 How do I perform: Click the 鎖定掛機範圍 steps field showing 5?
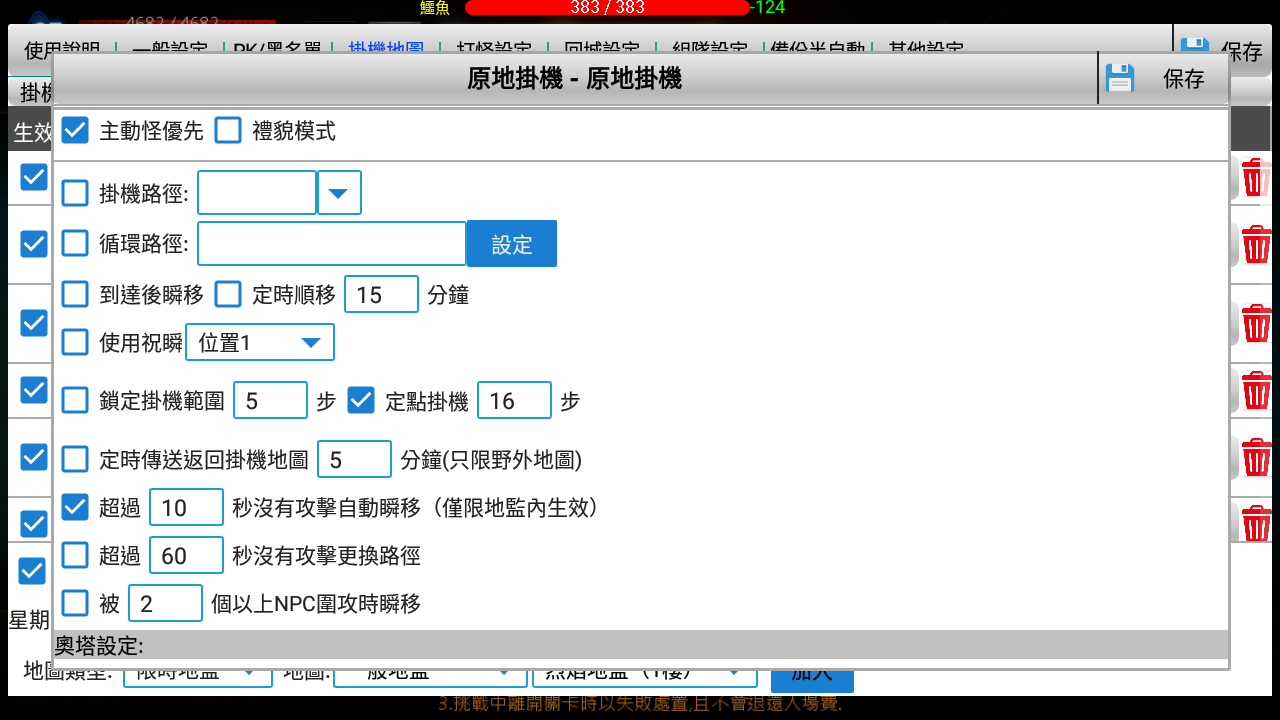[x=271, y=400]
